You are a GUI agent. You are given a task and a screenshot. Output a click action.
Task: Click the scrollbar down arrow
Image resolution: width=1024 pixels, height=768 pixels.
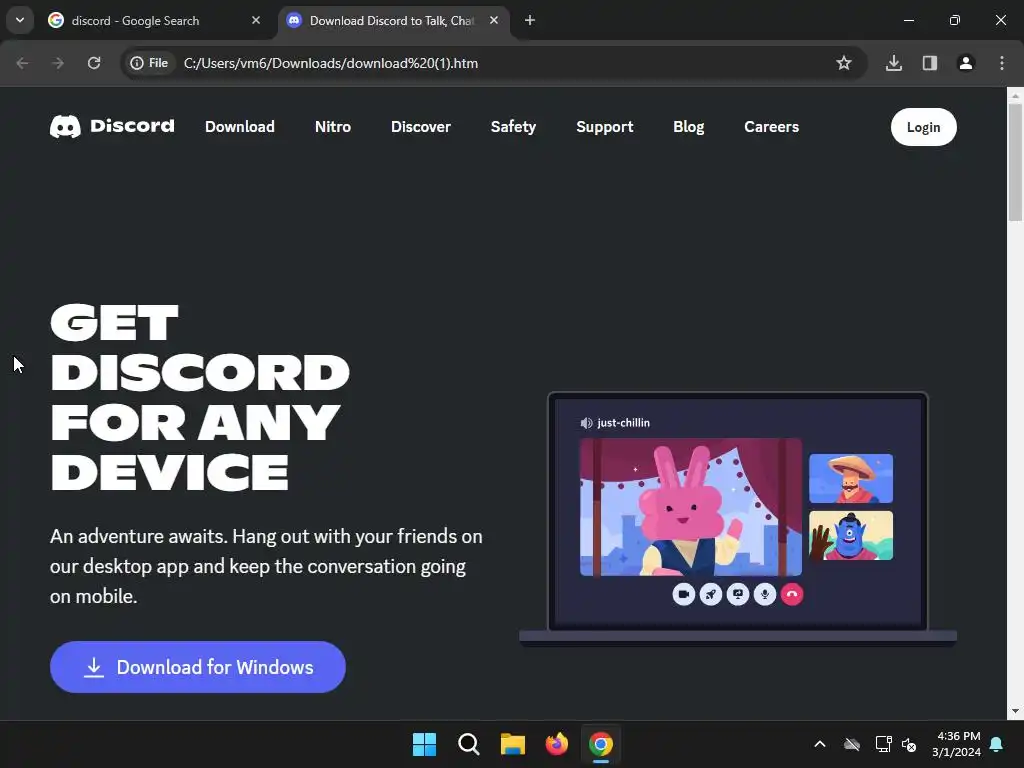click(1015, 711)
